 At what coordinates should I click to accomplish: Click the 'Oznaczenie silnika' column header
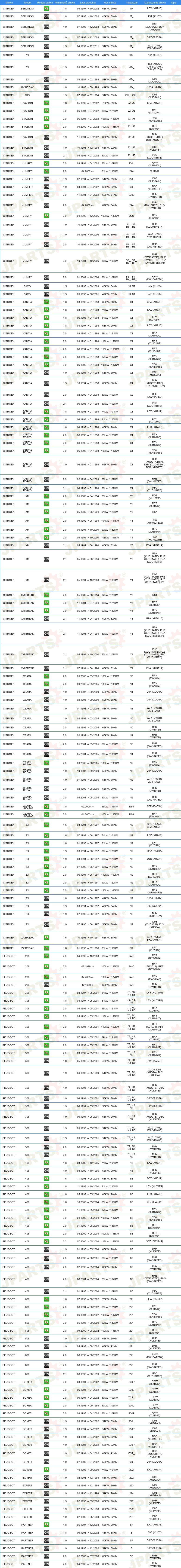pos(155,3)
